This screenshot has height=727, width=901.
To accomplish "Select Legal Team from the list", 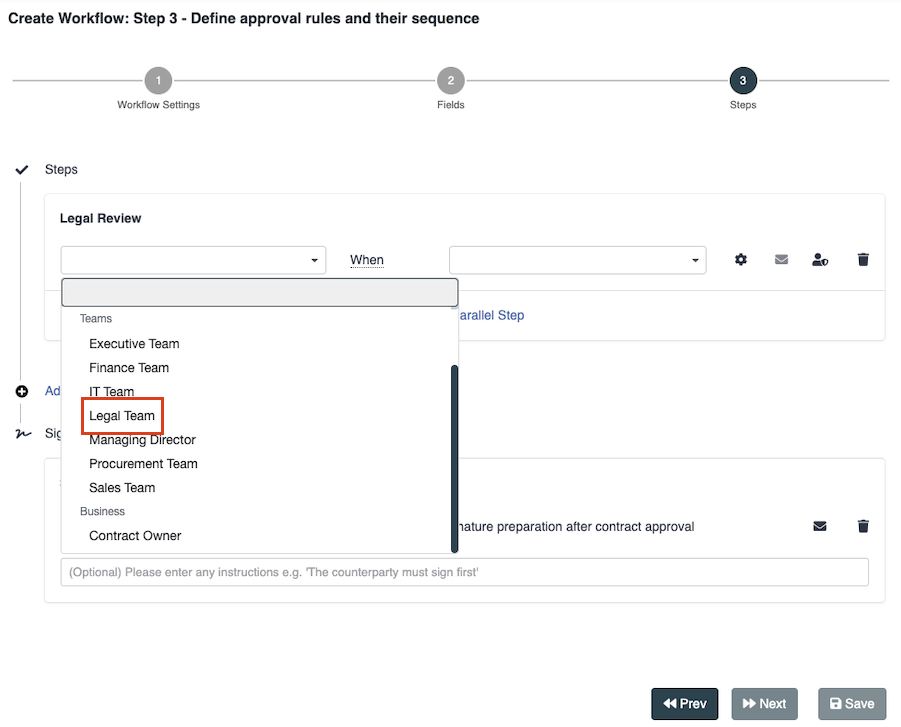I will (122, 416).
